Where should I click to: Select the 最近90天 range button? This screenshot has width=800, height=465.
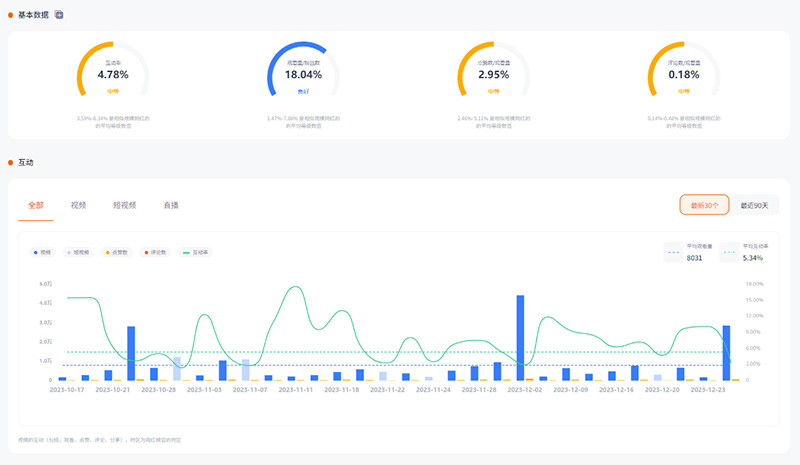(x=754, y=205)
